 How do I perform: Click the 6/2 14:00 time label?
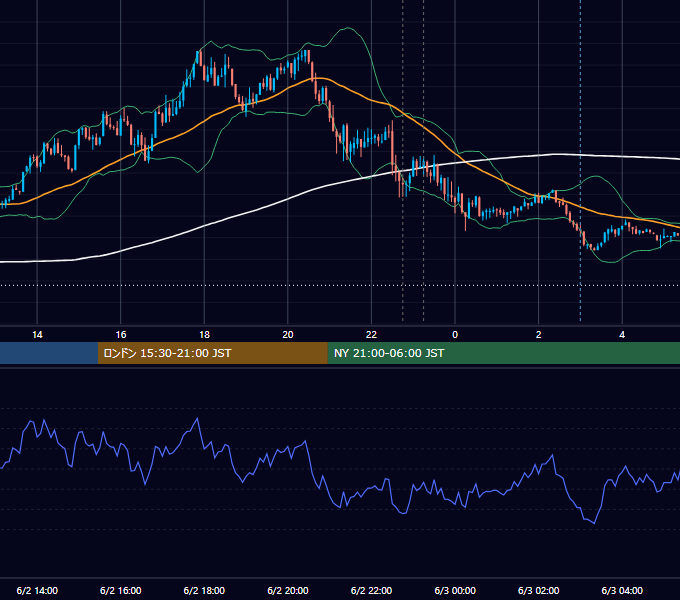(37, 590)
